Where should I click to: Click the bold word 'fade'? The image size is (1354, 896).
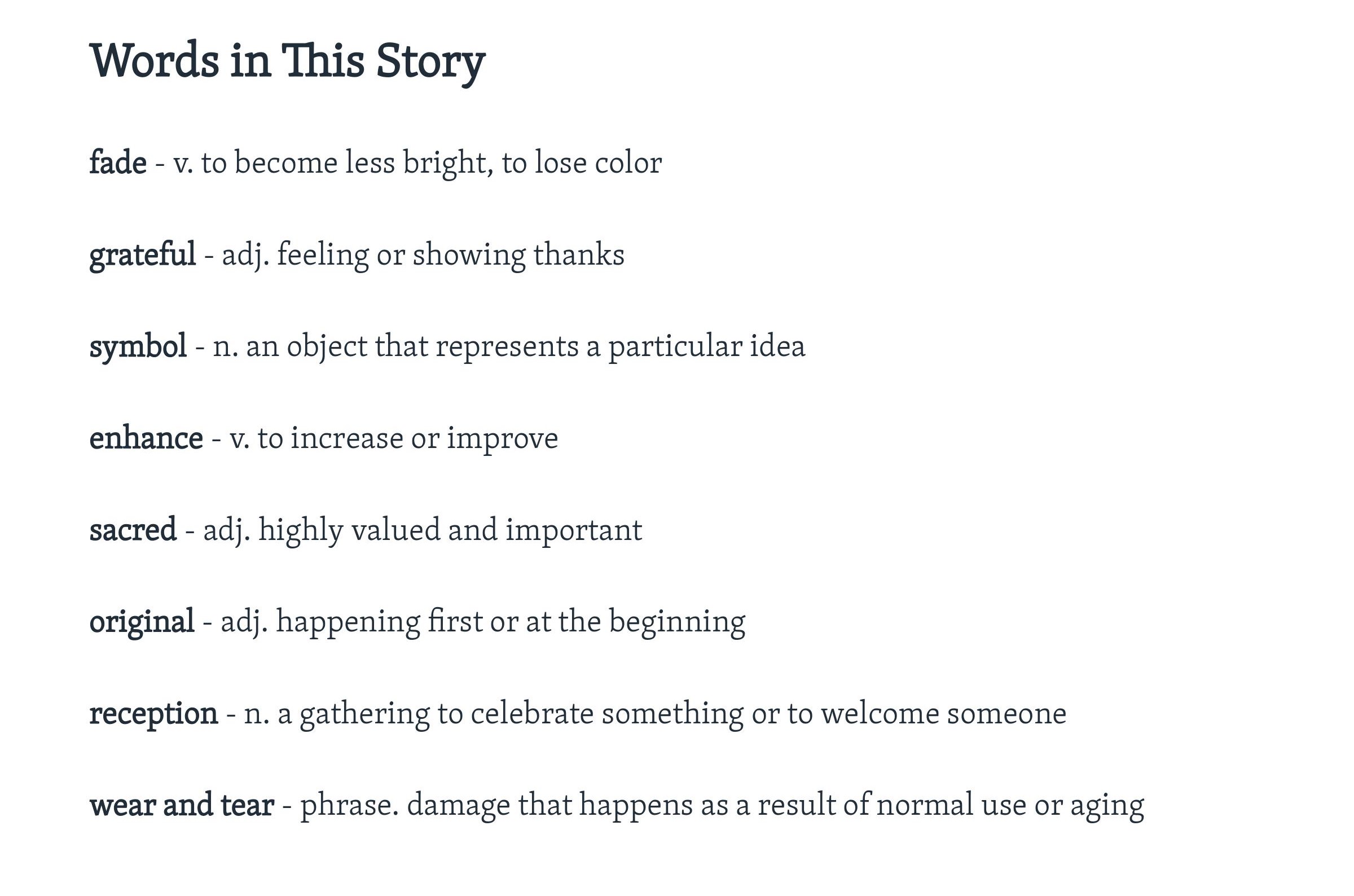coord(118,163)
